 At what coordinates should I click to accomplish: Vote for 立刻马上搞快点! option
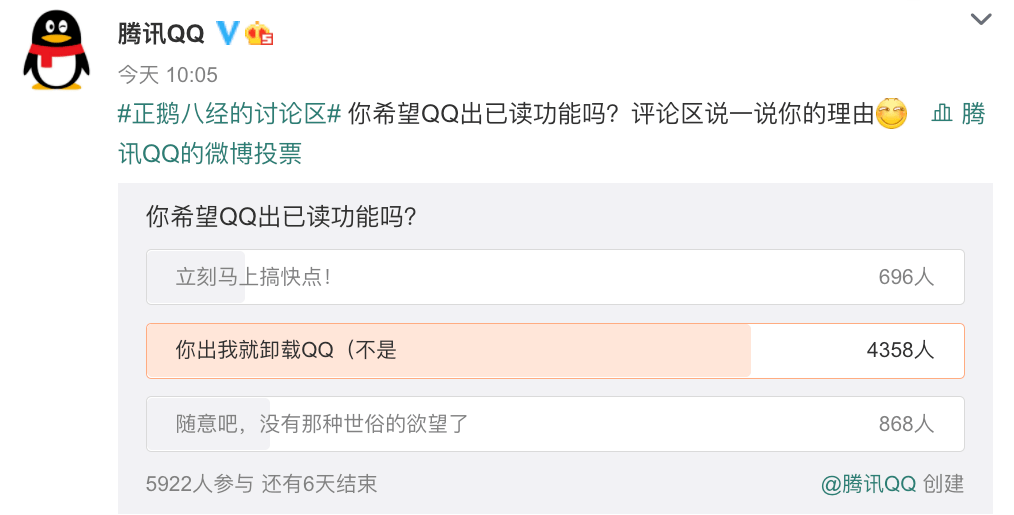click(x=555, y=277)
